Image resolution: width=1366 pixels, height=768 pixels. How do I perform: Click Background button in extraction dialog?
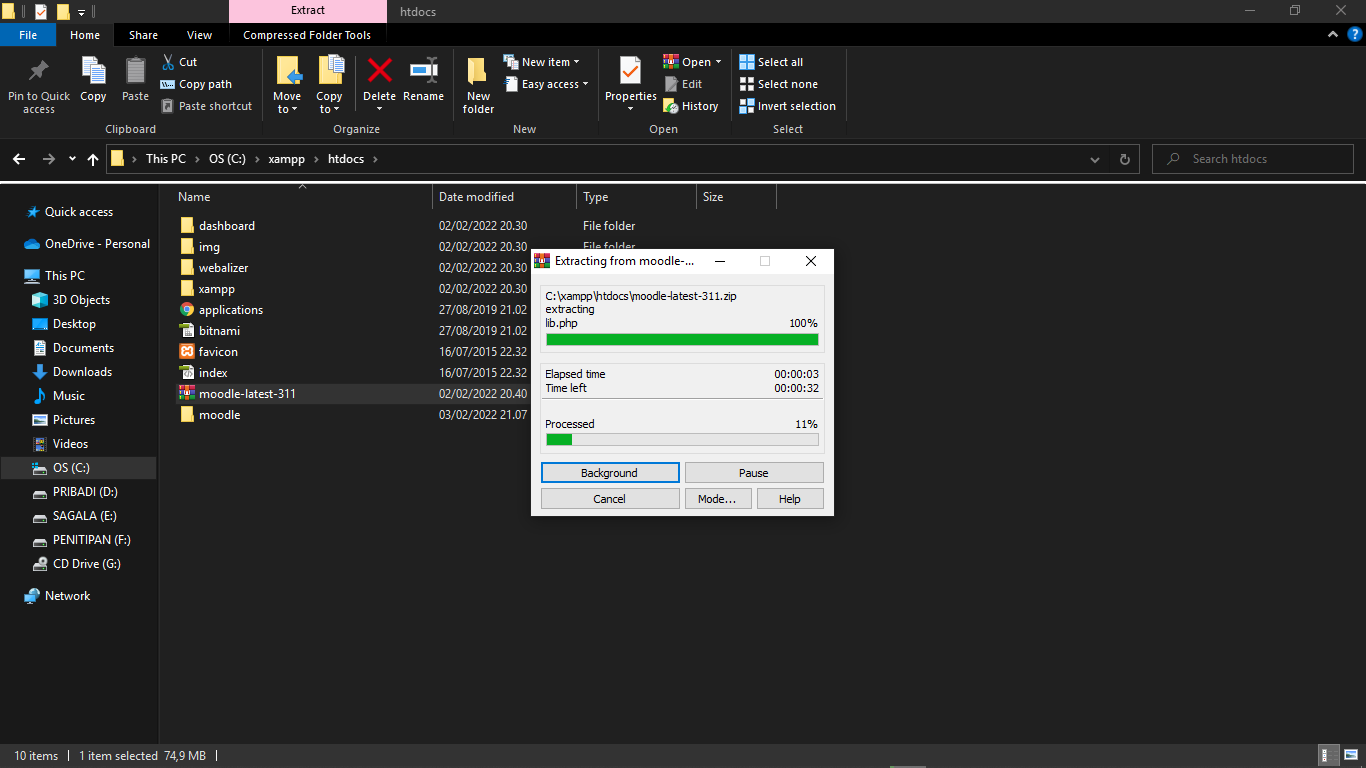pyautogui.click(x=610, y=473)
